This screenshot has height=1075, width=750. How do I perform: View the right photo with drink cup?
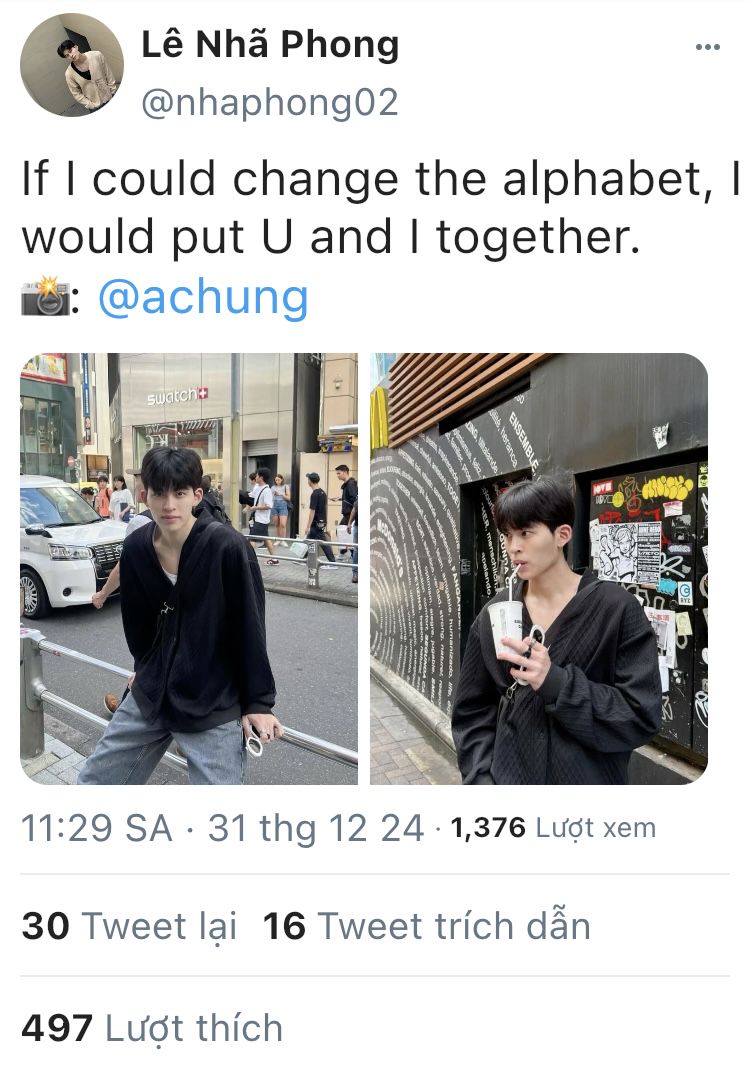539,568
